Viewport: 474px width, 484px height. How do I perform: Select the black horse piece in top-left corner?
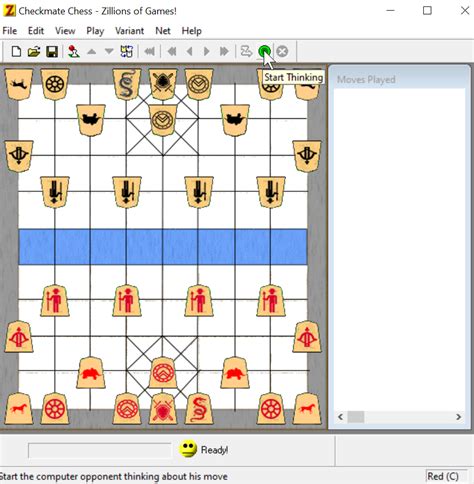19,84
